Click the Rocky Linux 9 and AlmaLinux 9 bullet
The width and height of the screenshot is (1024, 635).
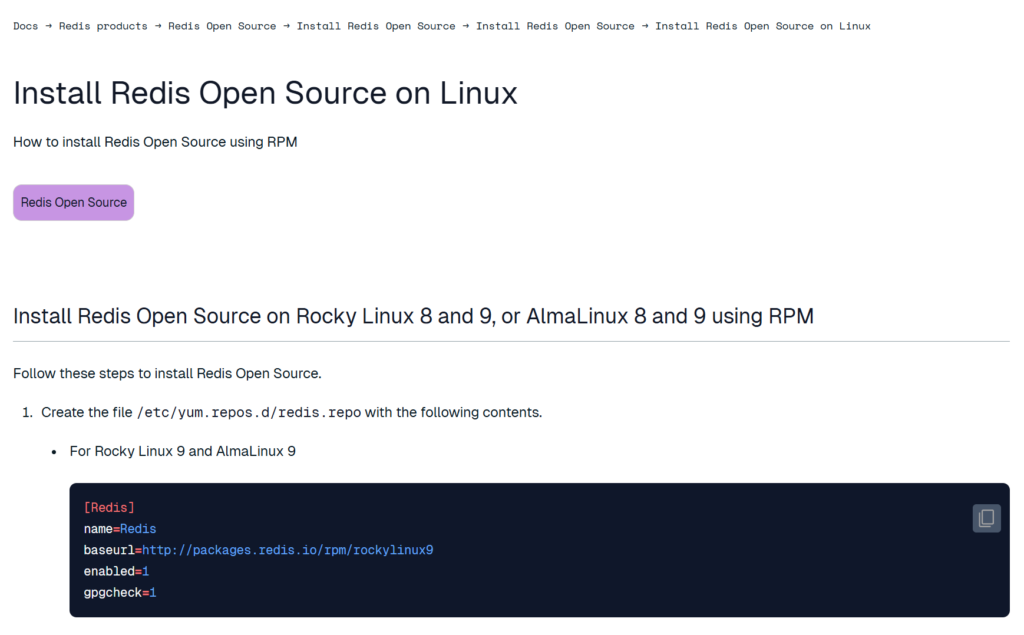(182, 451)
